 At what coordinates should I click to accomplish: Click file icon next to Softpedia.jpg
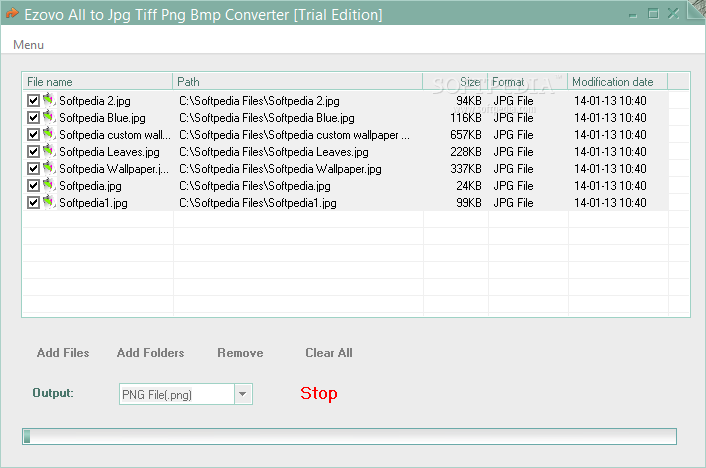click(49, 185)
